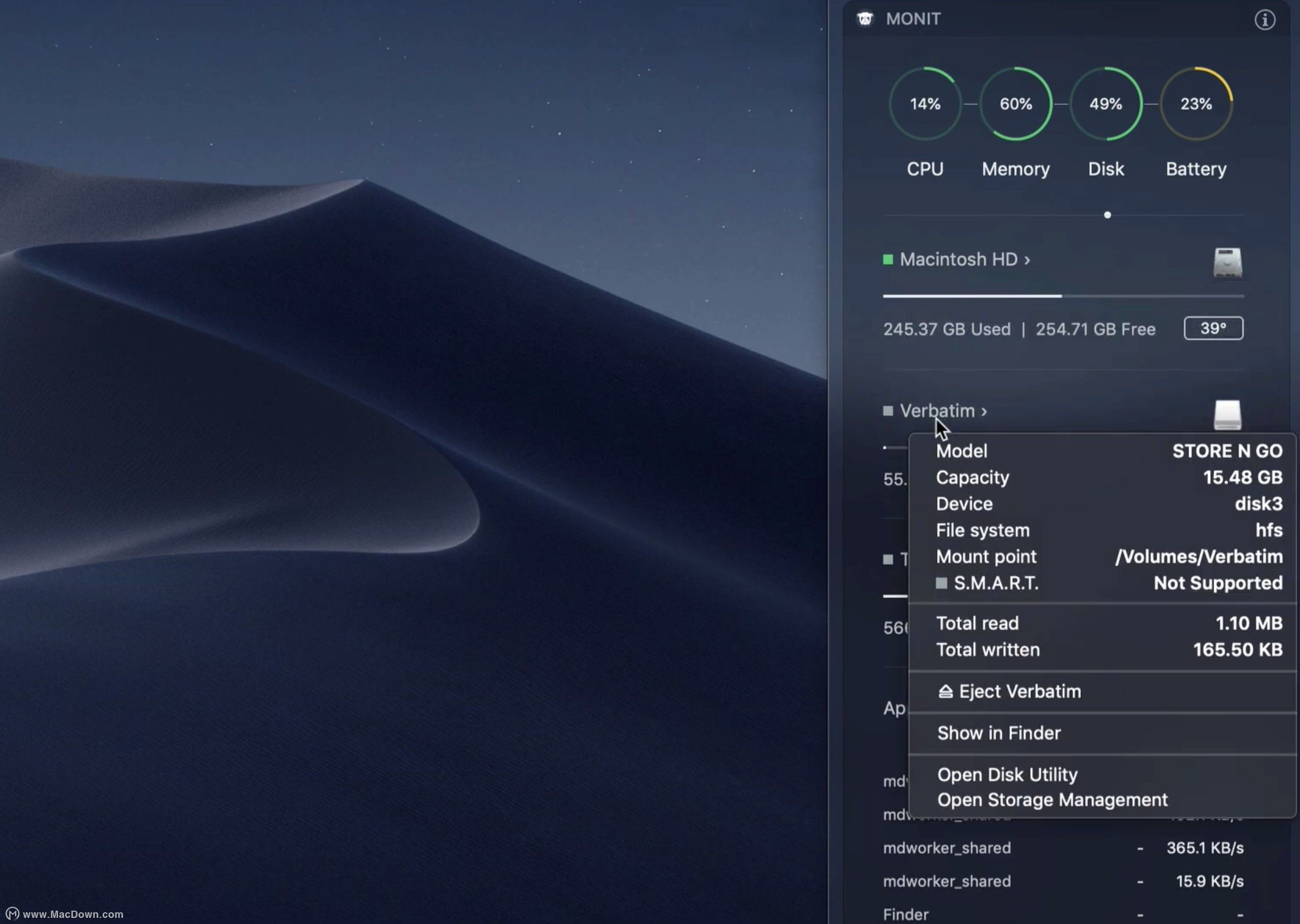
Task: Choose Open Storage Management
Action: pyautogui.click(x=1052, y=799)
